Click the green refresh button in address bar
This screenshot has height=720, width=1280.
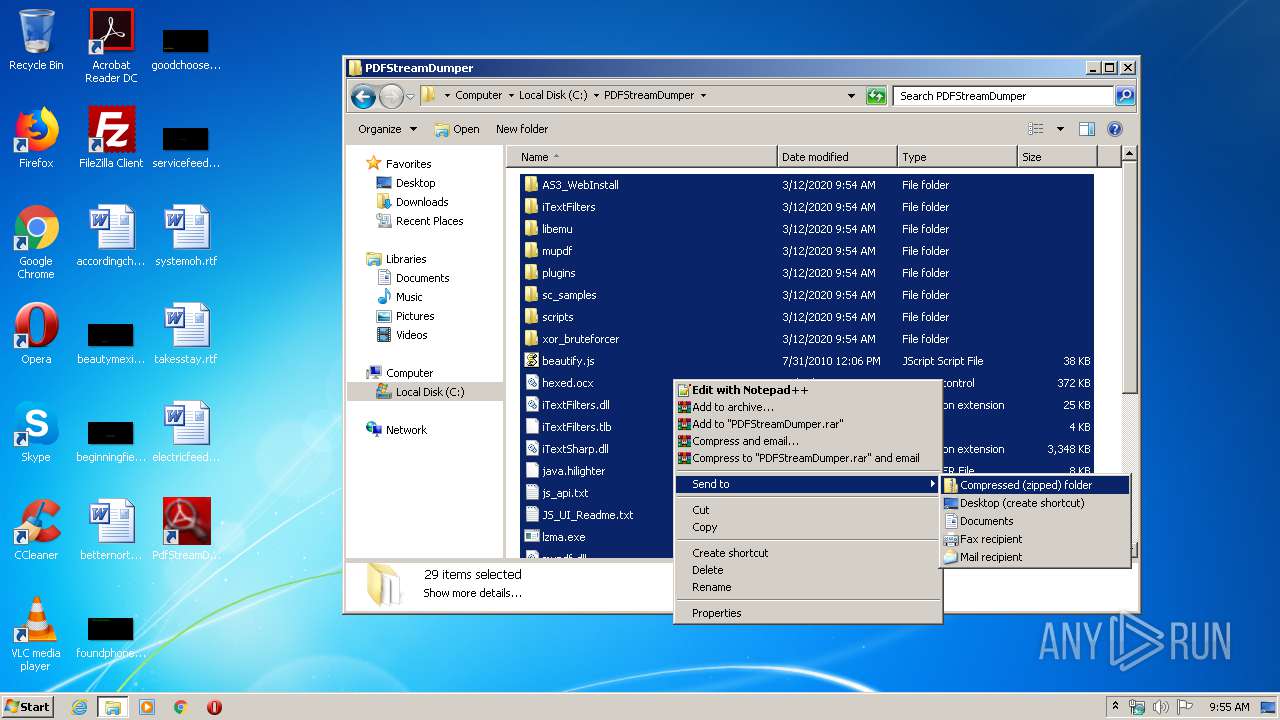click(876, 96)
